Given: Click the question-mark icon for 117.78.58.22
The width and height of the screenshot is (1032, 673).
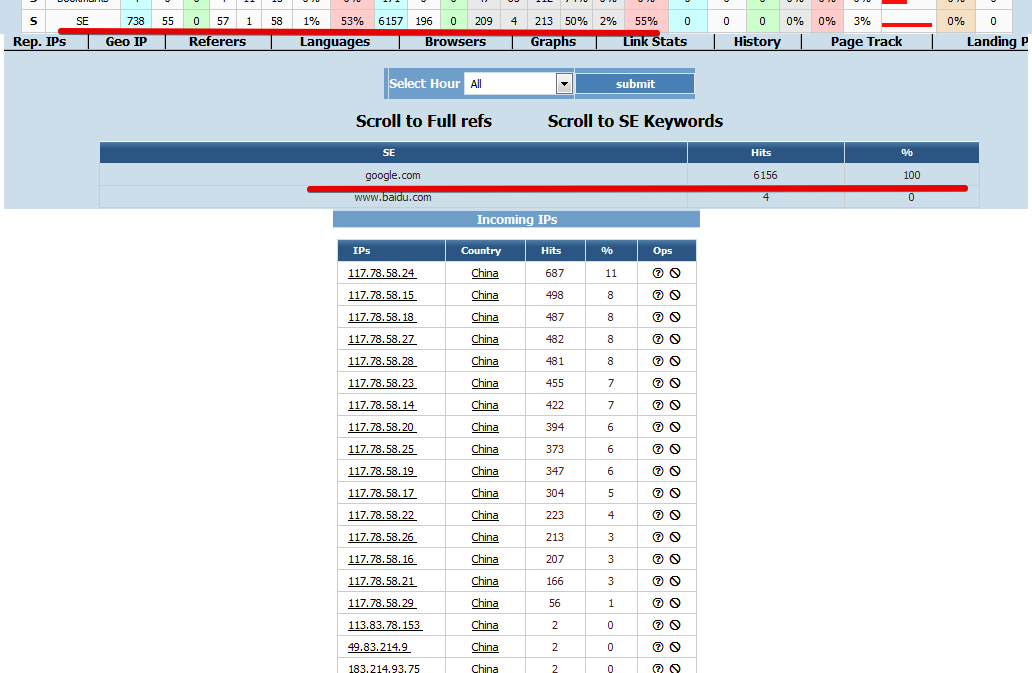Looking at the screenshot, I should (x=658, y=515).
